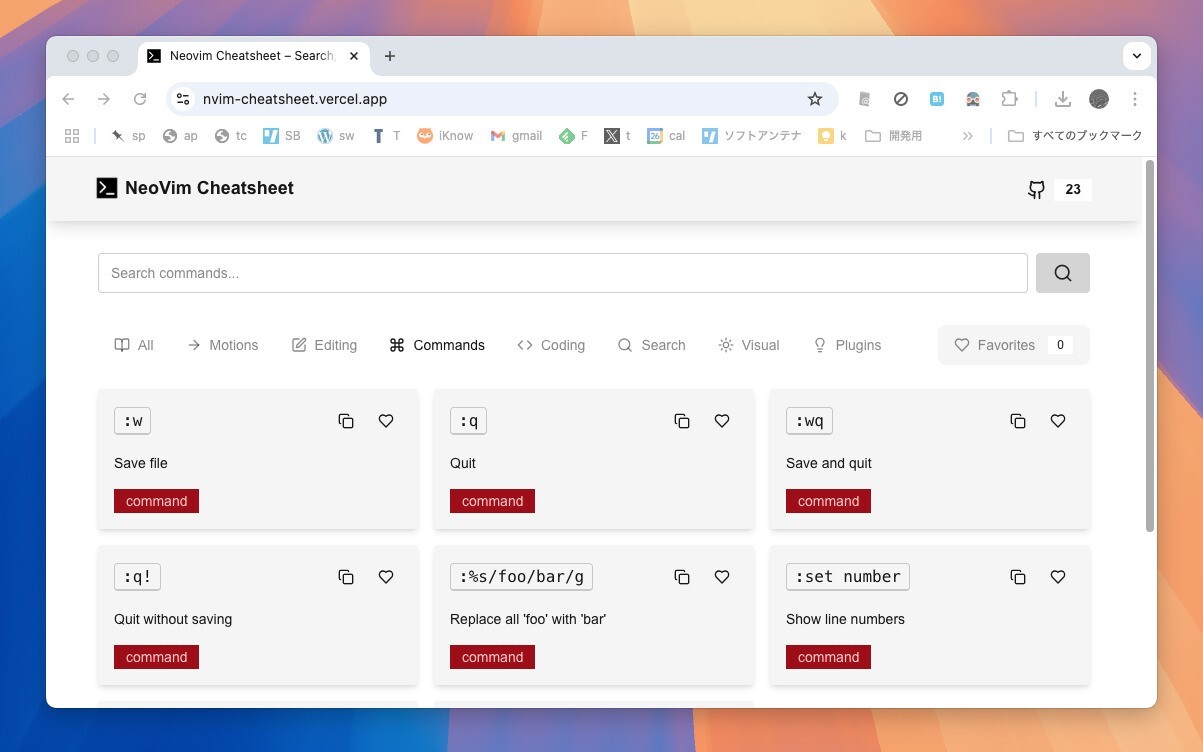This screenshot has height=752, width=1203.
Task: Copy the :q! command
Action: [x=346, y=577]
